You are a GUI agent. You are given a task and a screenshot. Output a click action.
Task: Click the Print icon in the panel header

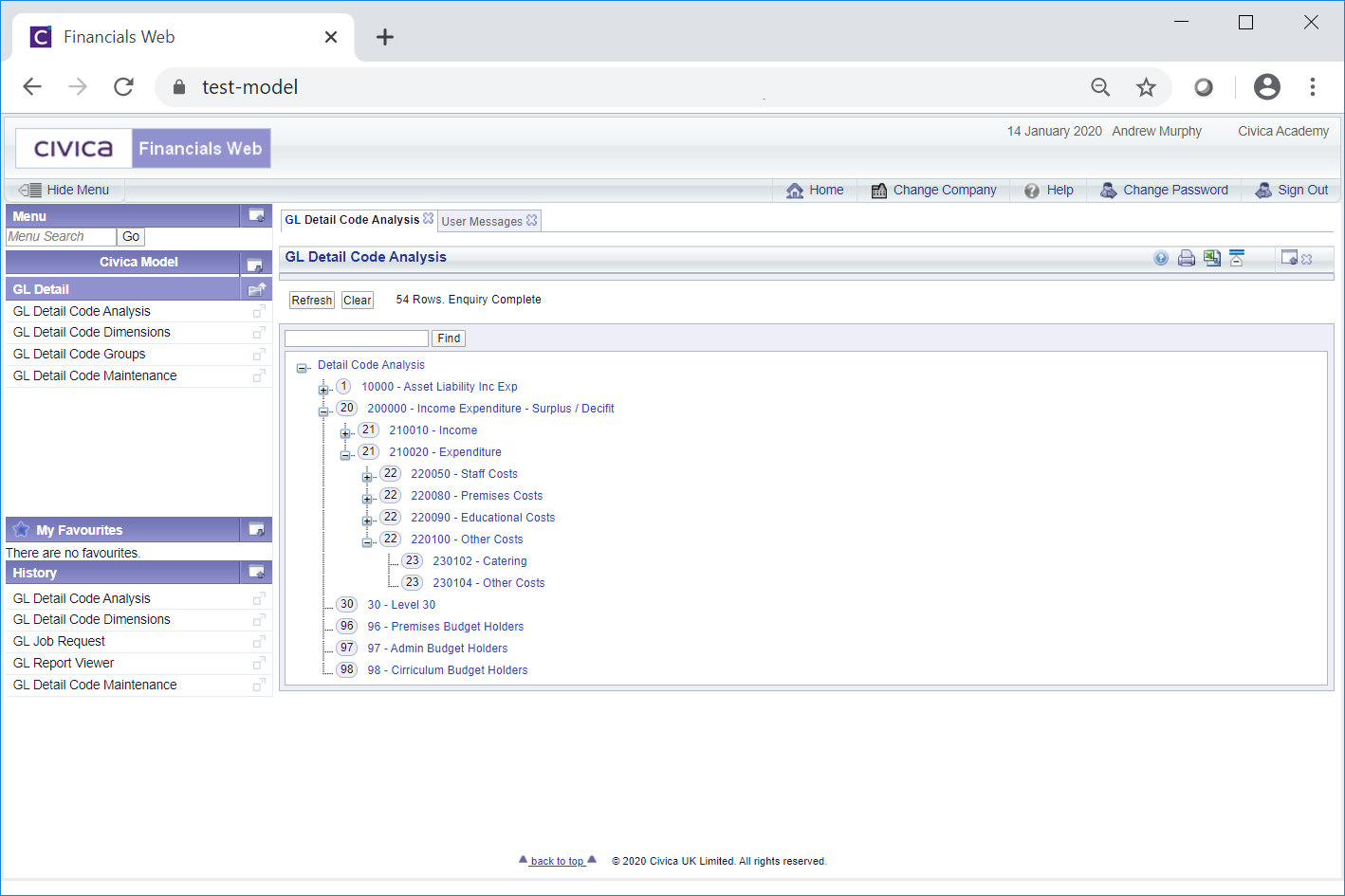tap(1186, 258)
